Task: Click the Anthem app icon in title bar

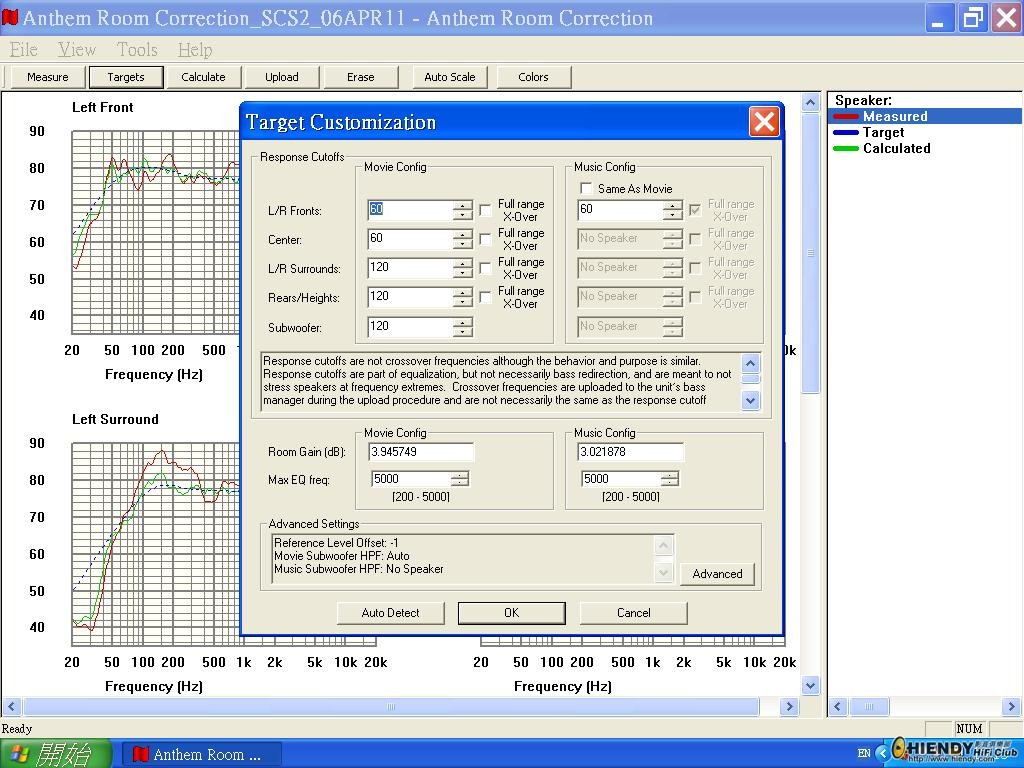Action: point(10,17)
